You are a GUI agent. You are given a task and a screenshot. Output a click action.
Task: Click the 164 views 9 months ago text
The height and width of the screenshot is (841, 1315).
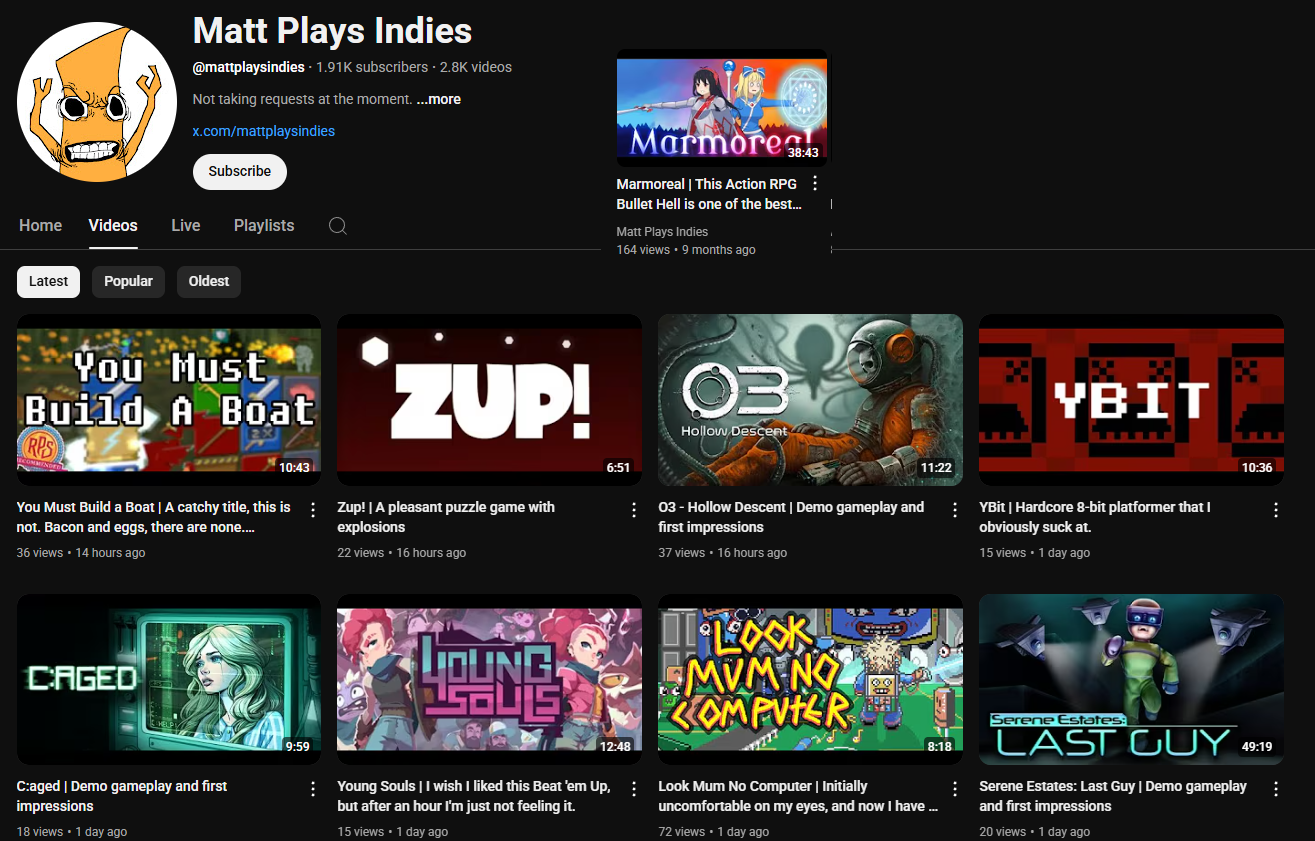(686, 250)
